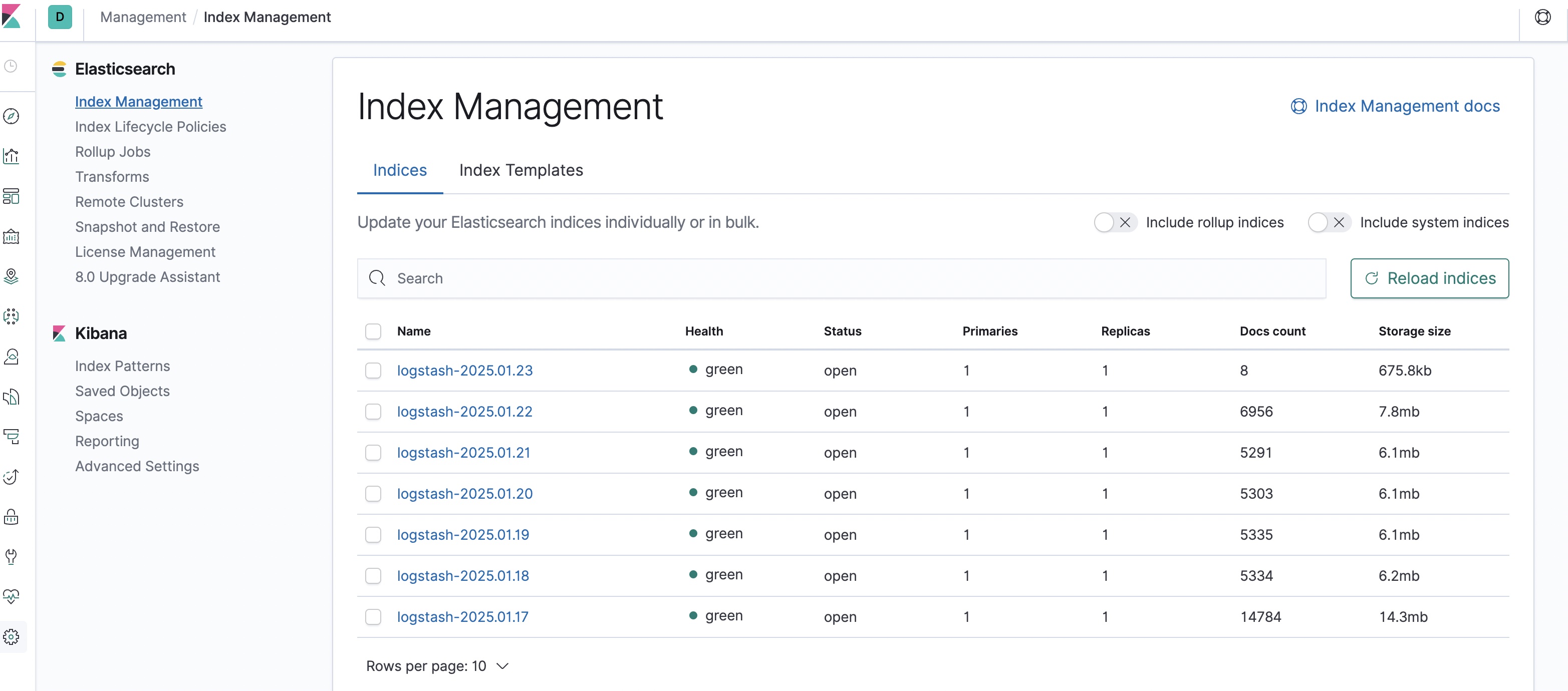Viewport: 1568px width, 691px height.
Task: Sort by the Primaries column header
Action: 990,331
